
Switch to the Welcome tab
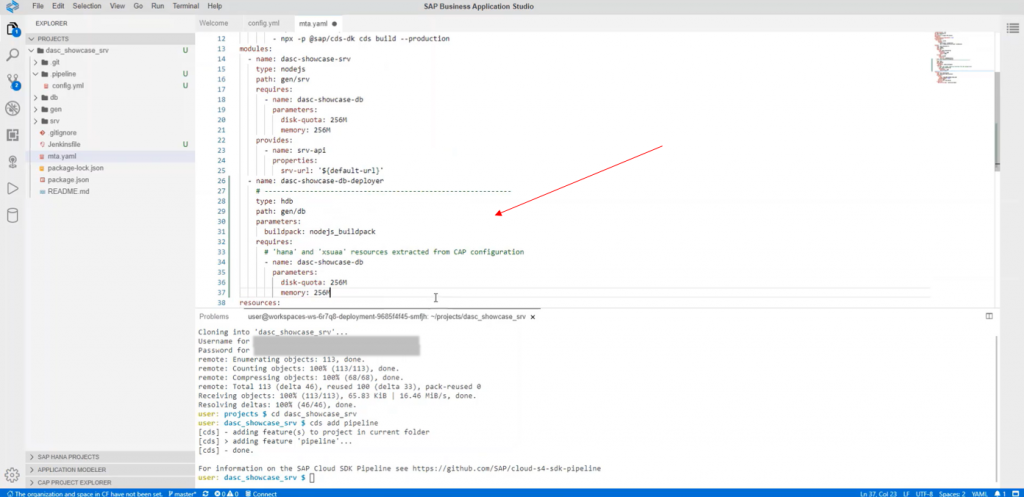(x=214, y=24)
